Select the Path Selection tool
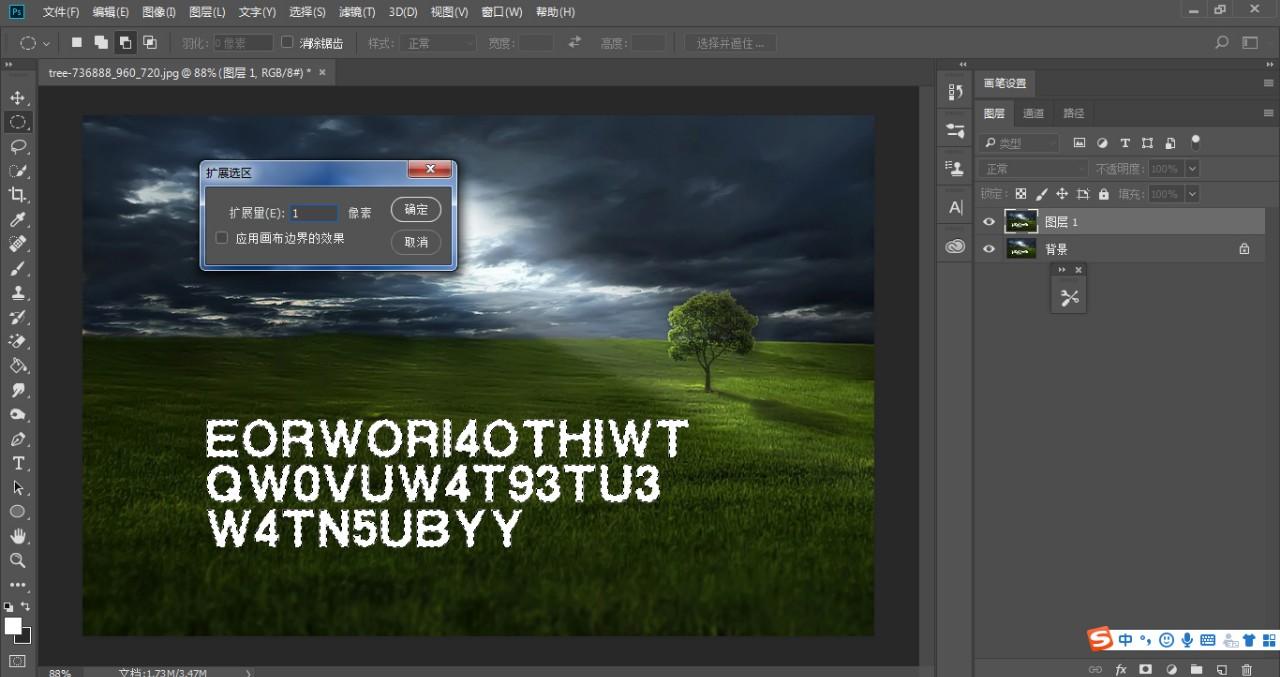This screenshot has width=1280, height=677. 17,488
